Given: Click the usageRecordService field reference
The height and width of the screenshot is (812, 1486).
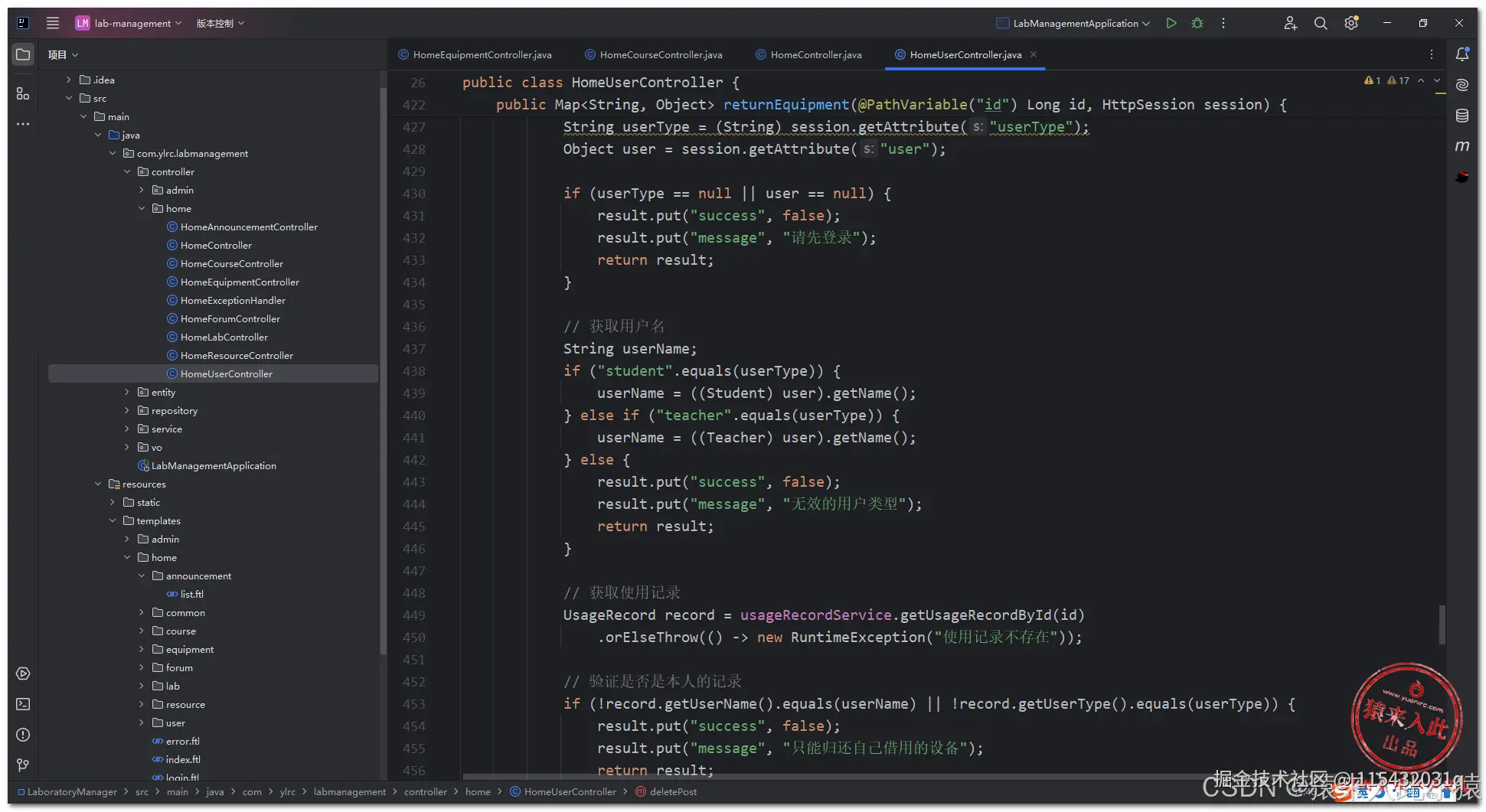Looking at the screenshot, I should click(x=815, y=615).
